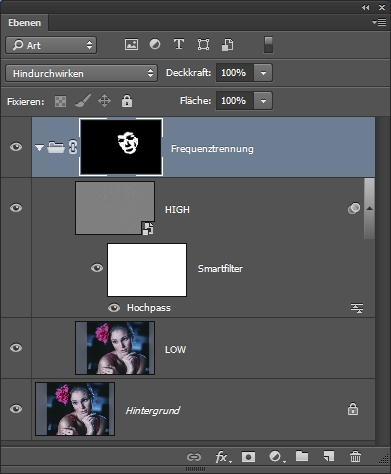This screenshot has height=474, width=391.
Task: Open the fx layer style menu
Action: click(223, 457)
